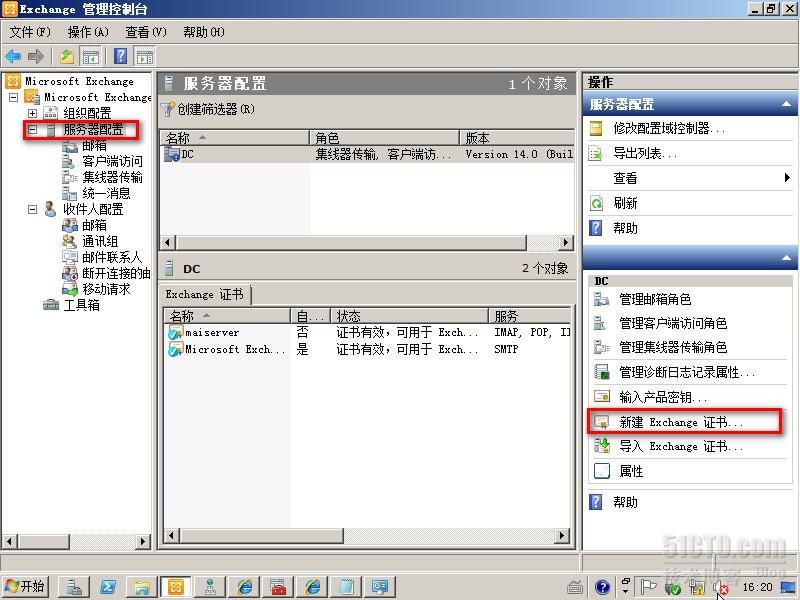Open PowerShell icon on taskbar
Screen dimensions: 800x600
coord(108,587)
